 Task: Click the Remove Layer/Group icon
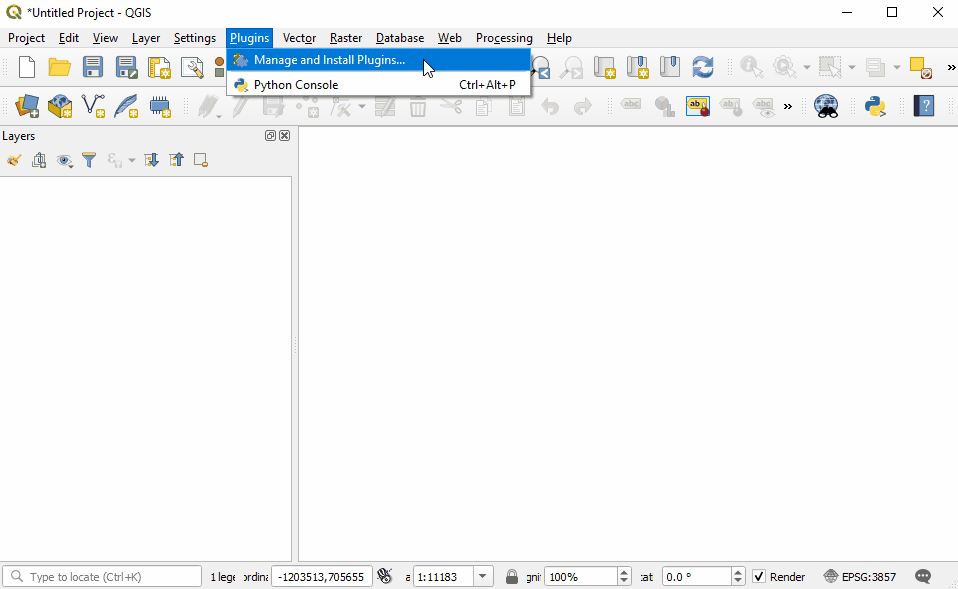[201, 160]
